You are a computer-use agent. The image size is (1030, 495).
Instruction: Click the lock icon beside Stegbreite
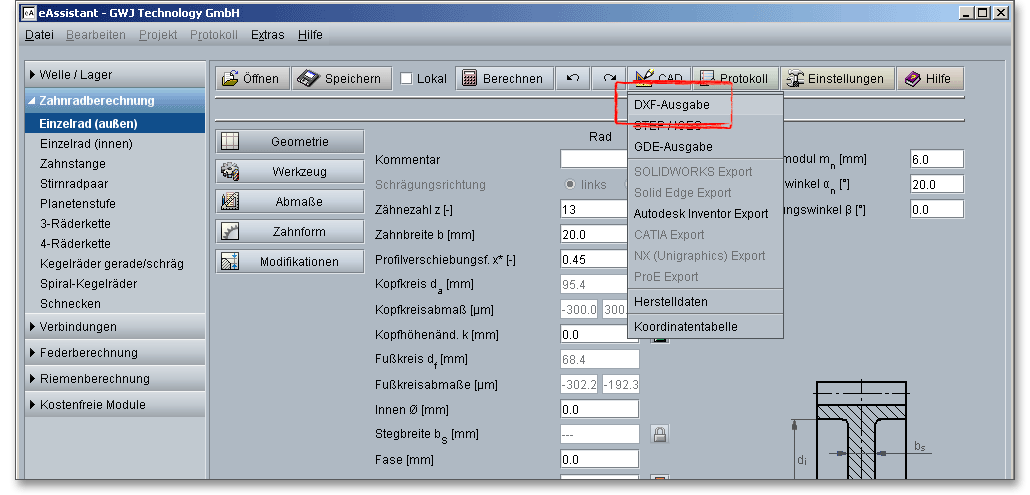pos(659,434)
